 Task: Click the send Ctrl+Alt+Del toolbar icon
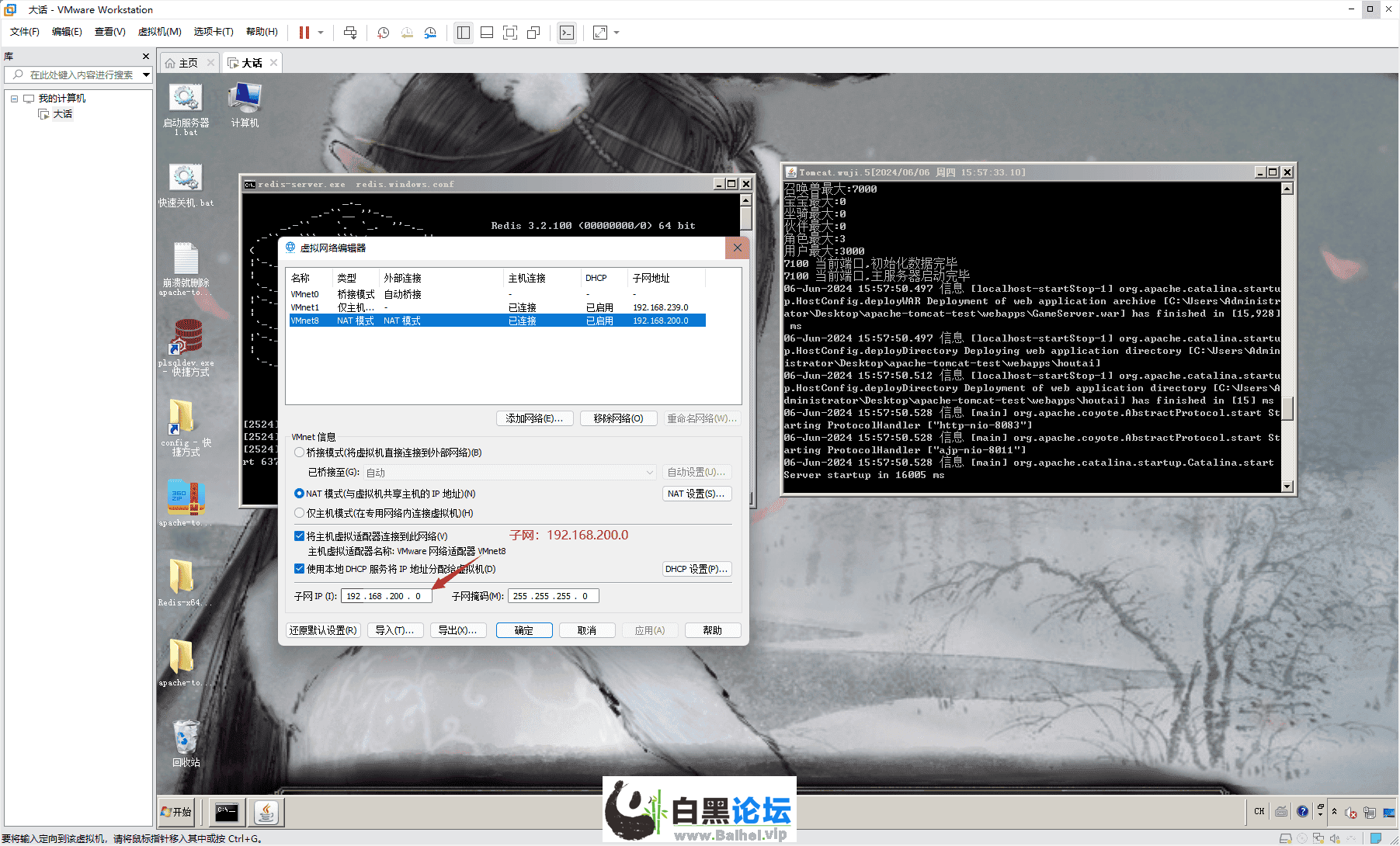[350, 33]
